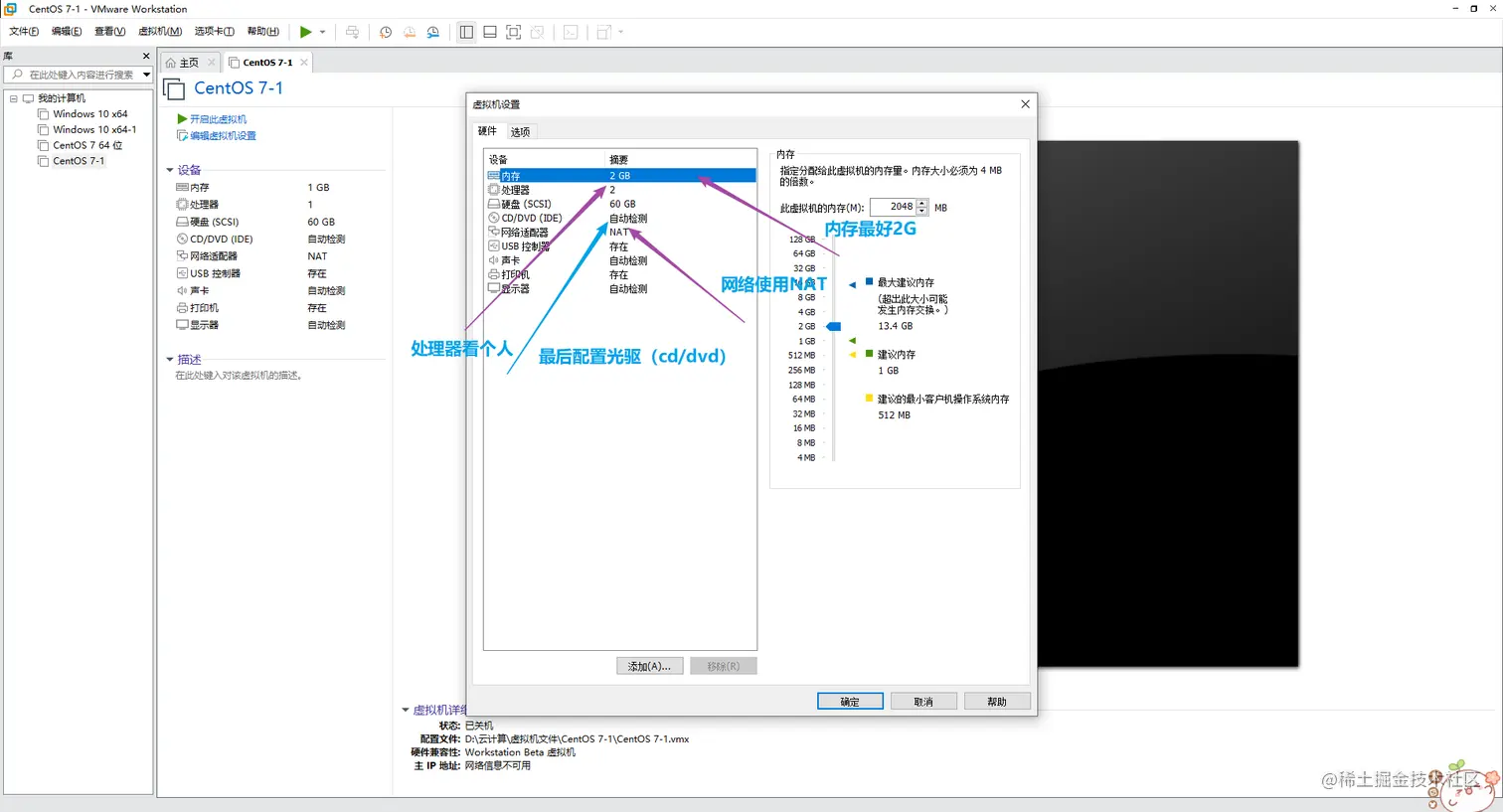Click the 编辑虚拟机设置 link

(223, 136)
